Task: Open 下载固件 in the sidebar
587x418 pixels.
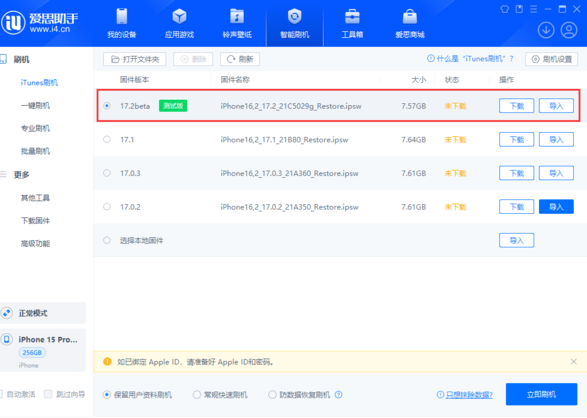Action: (x=35, y=220)
